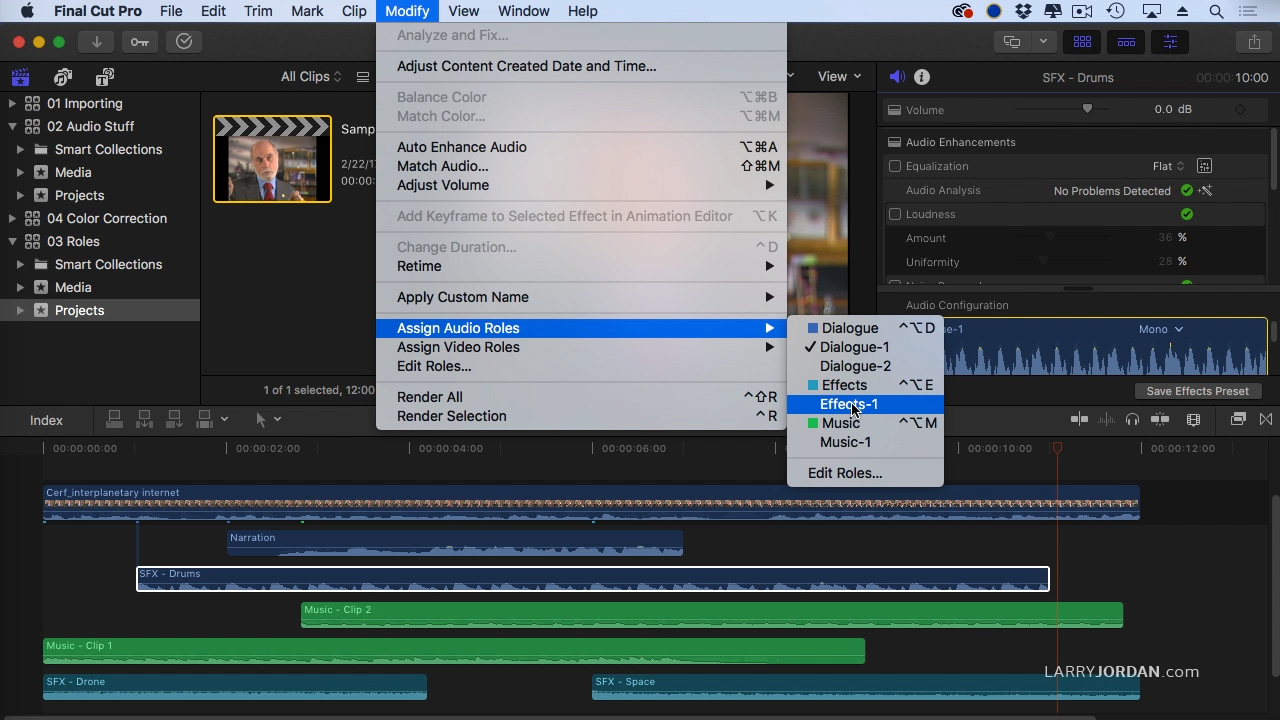
Task: Toggle the Volume section icon
Action: pos(895,110)
